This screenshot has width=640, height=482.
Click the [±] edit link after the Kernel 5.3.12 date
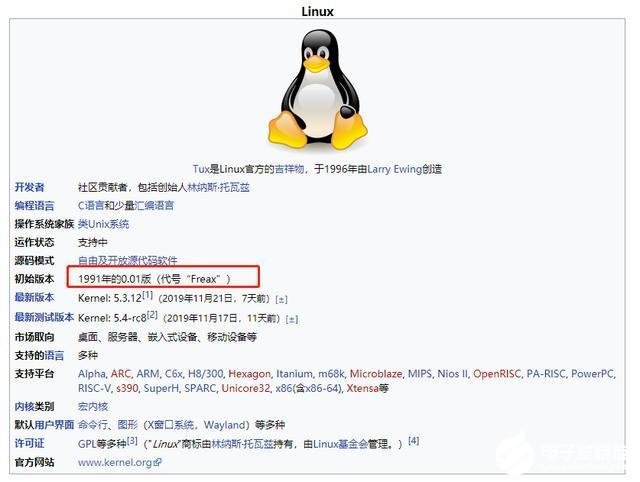(281, 299)
